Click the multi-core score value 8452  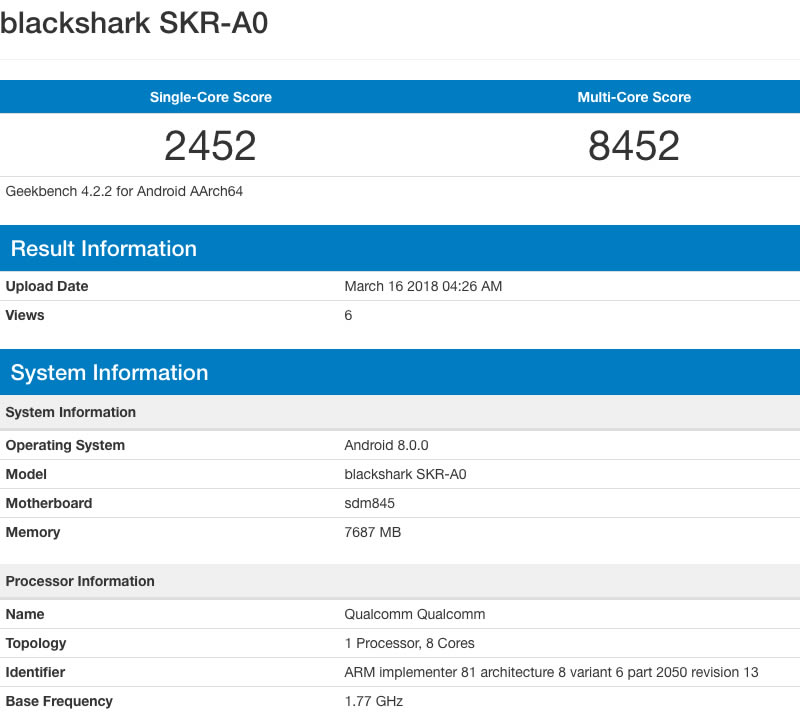click(634, 146)
